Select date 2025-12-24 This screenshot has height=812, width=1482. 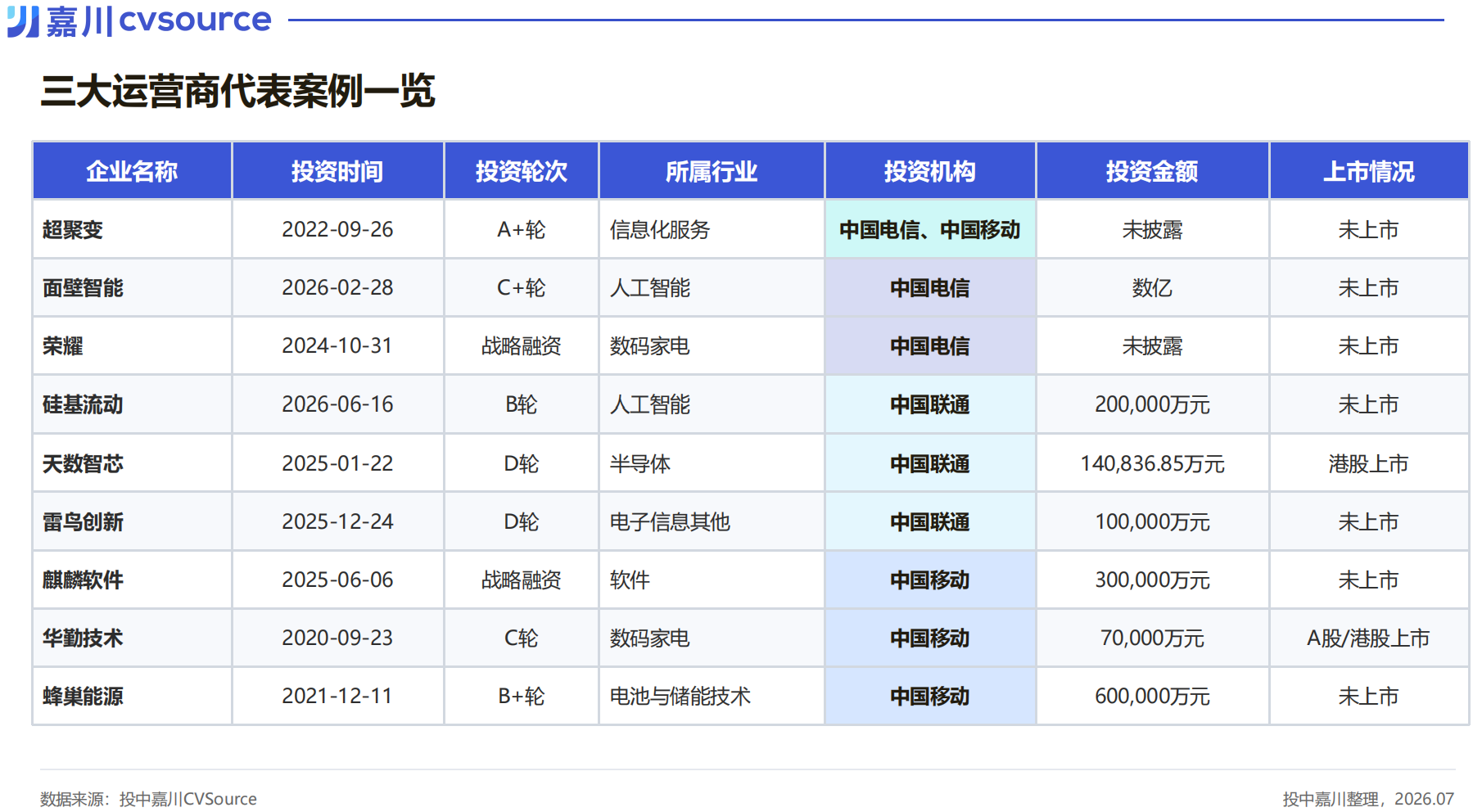coord(337,521)
